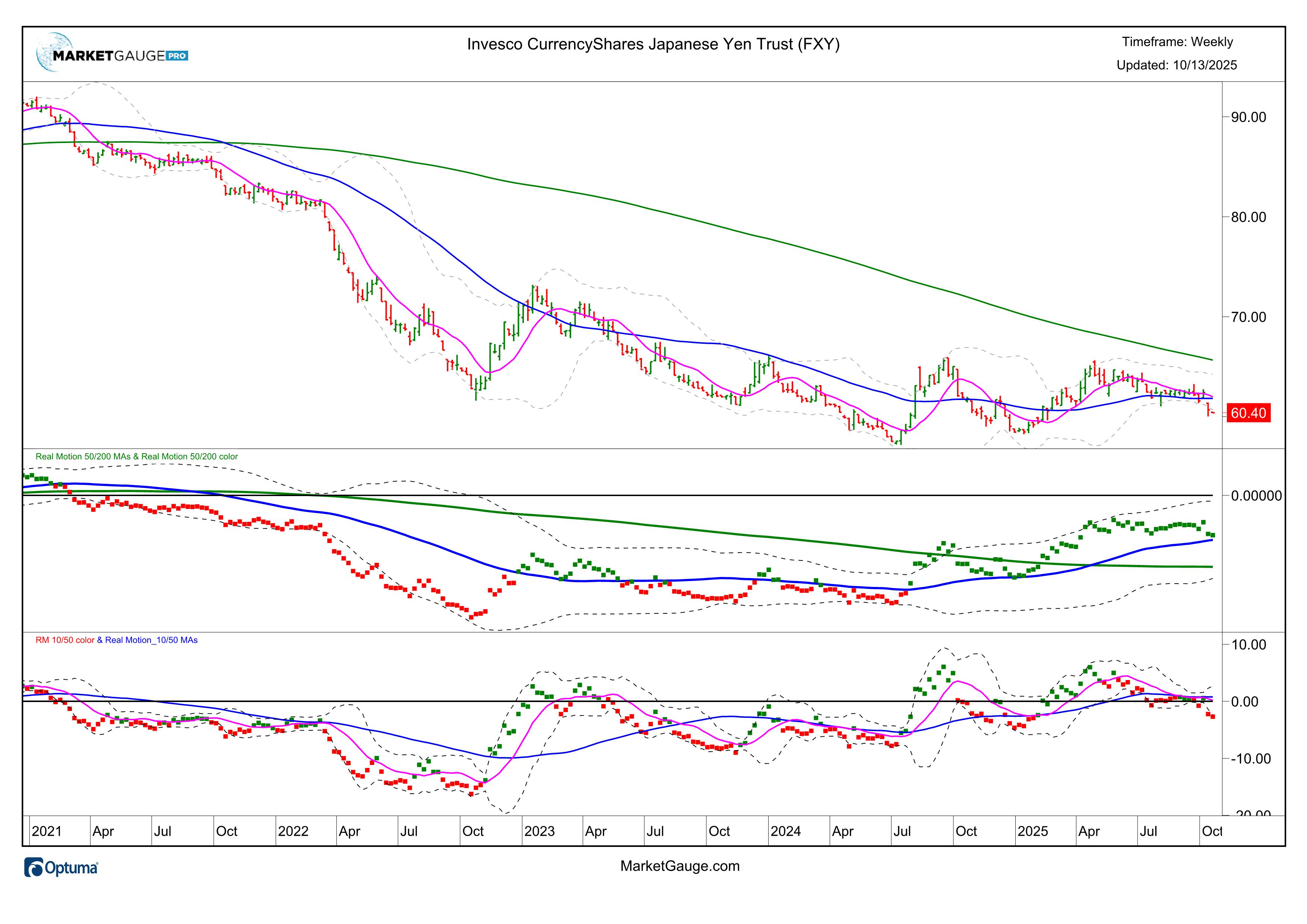Click the Real Motion_10/50 MAs label
Image resolution: width=1307 pixels, height=924 pixels.
[151, 640]
